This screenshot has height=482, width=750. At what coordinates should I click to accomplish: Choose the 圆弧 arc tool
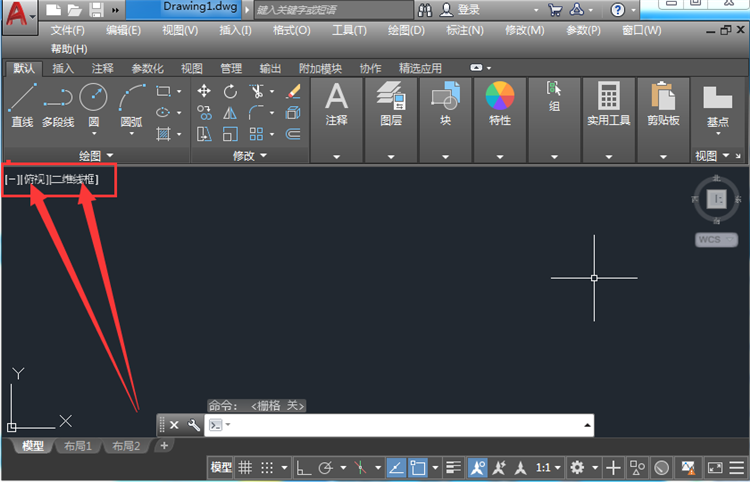(x=132, y=106)
